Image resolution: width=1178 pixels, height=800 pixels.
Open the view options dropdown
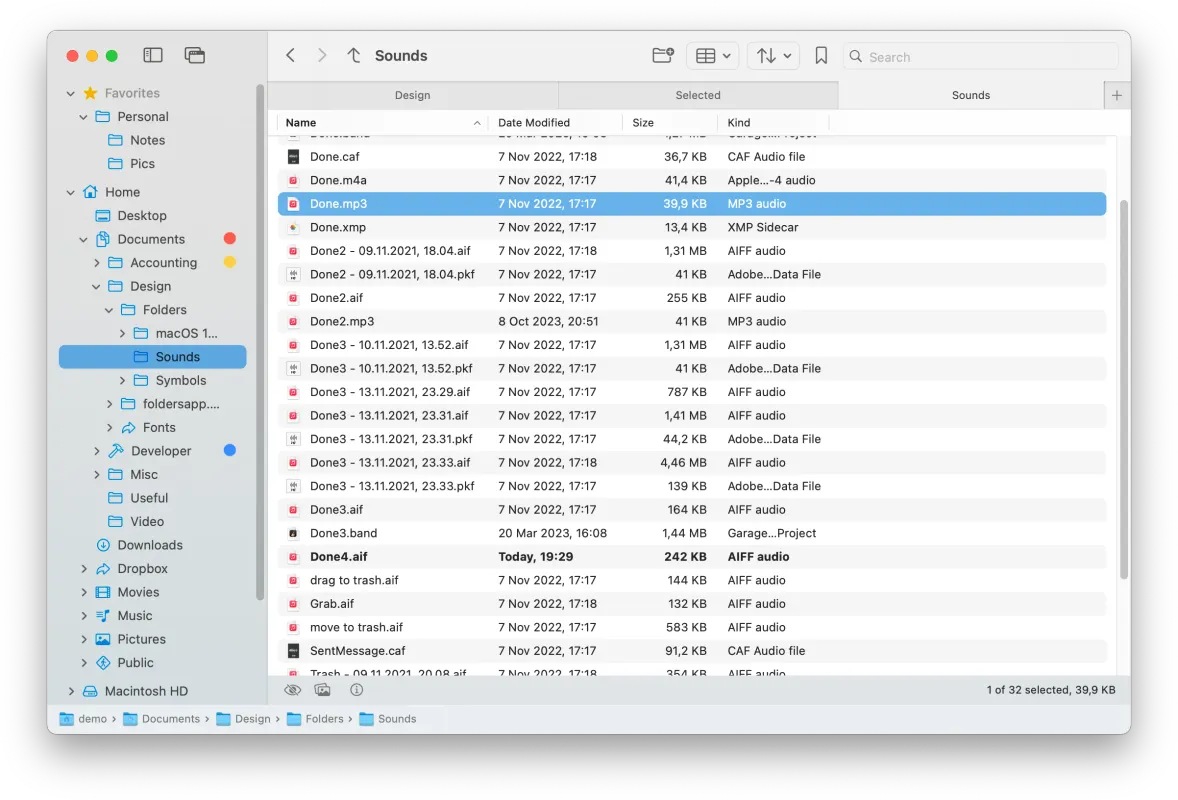[712, 56]
